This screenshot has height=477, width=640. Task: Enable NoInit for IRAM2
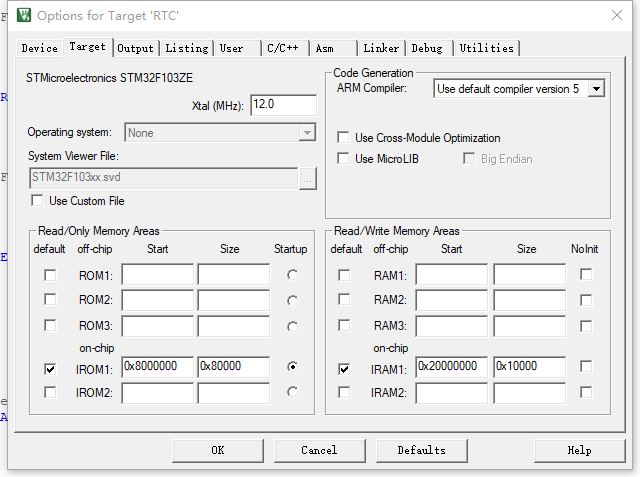pyautogui.click(x=586, y=392)
